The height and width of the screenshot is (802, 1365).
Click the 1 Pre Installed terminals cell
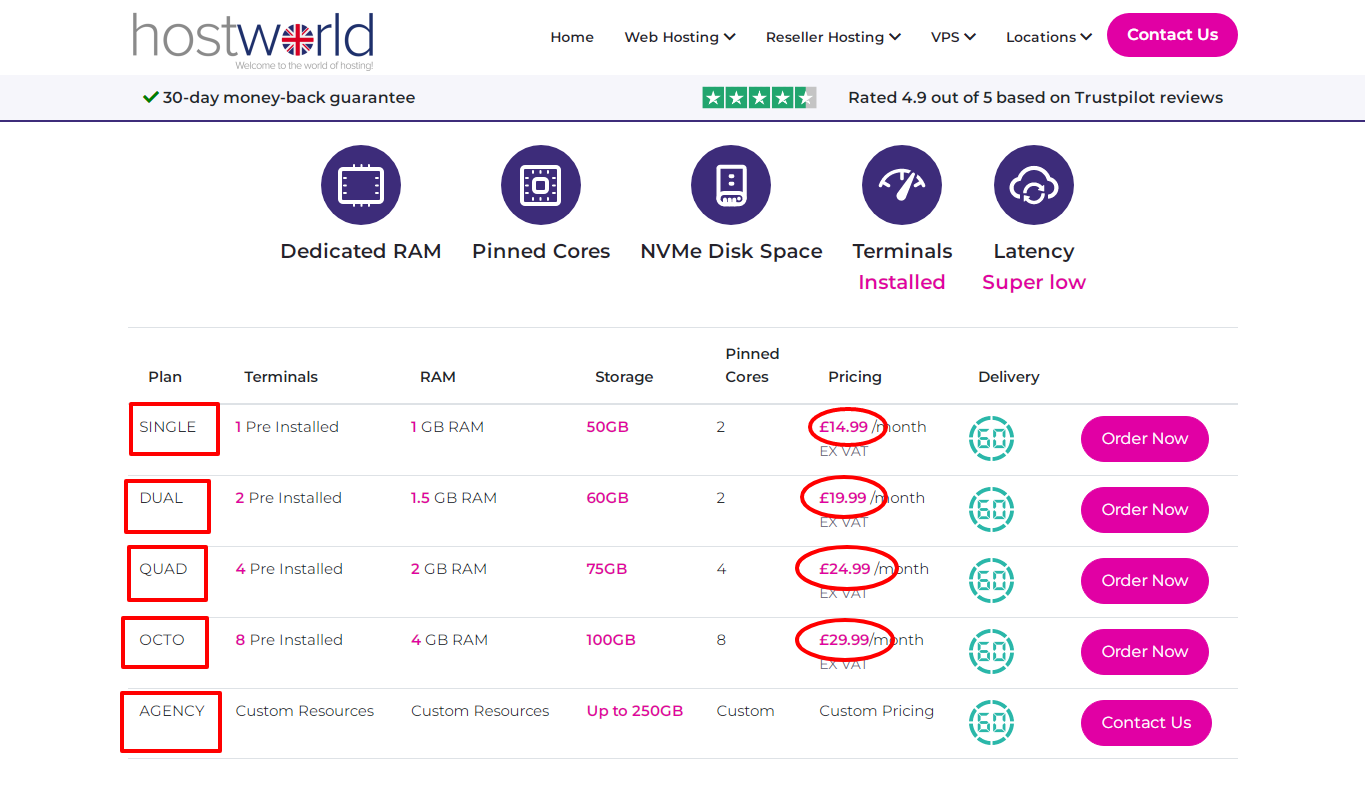(287, 427)
